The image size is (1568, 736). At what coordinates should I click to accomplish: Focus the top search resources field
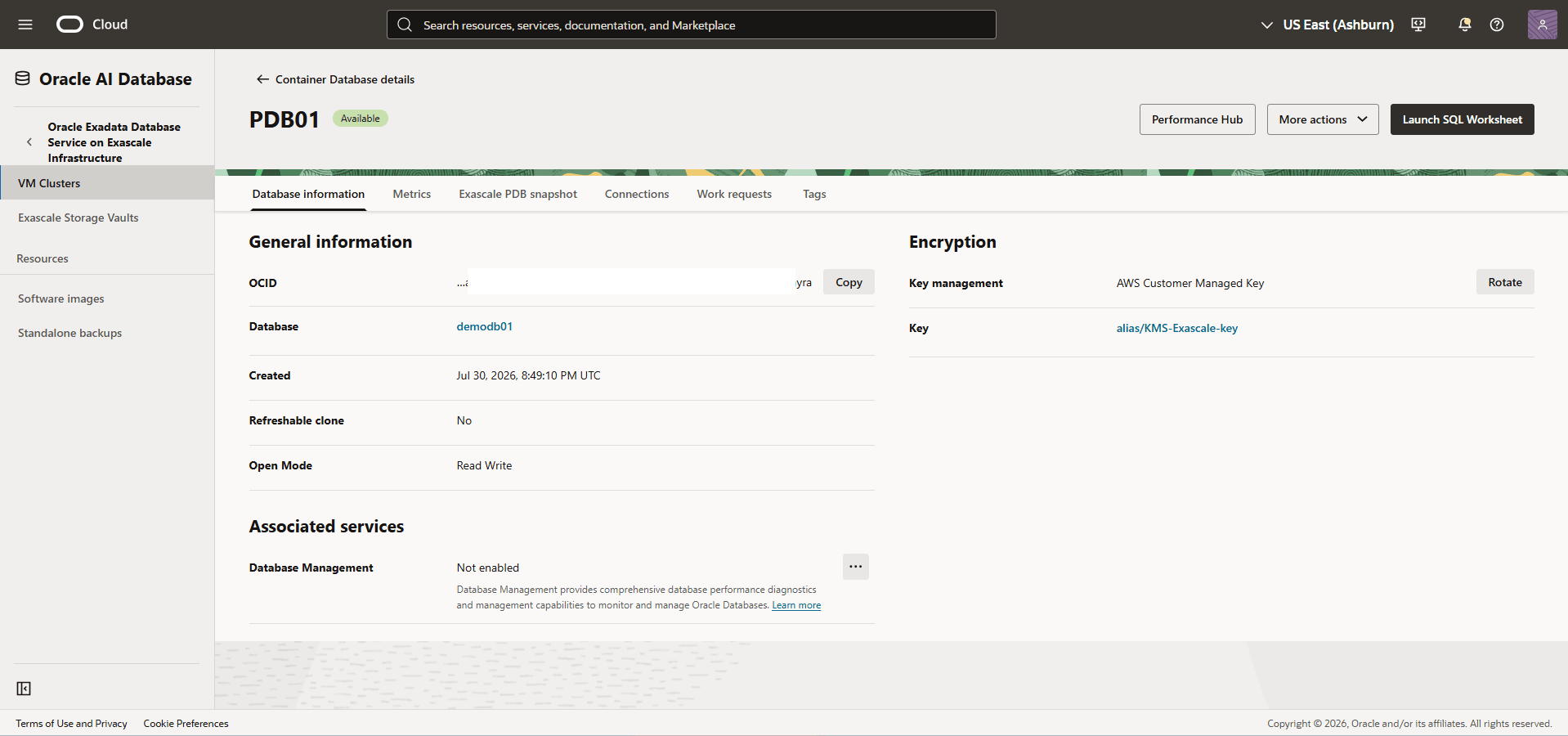click(x=692, y=25)
